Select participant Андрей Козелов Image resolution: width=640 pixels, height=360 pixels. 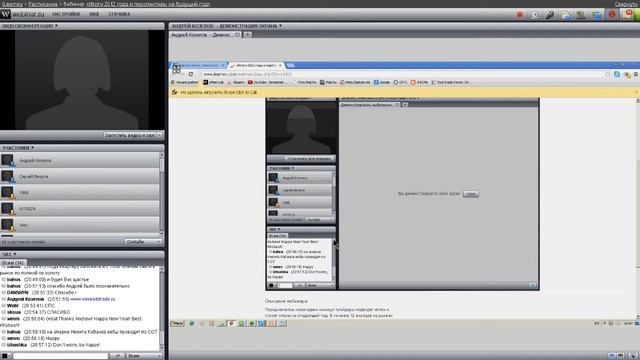pos(80,160)
